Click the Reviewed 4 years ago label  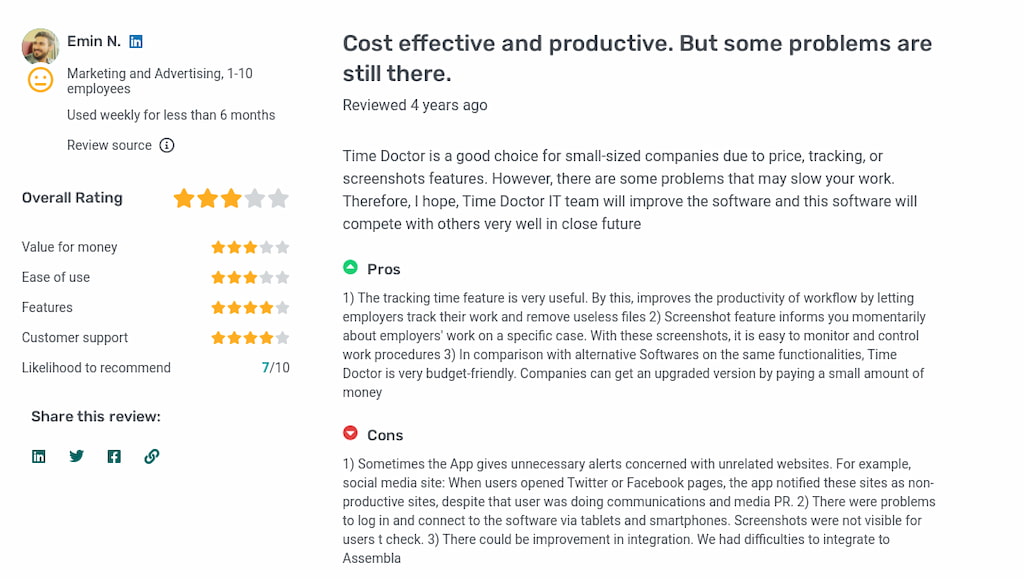tap(415, 105)
